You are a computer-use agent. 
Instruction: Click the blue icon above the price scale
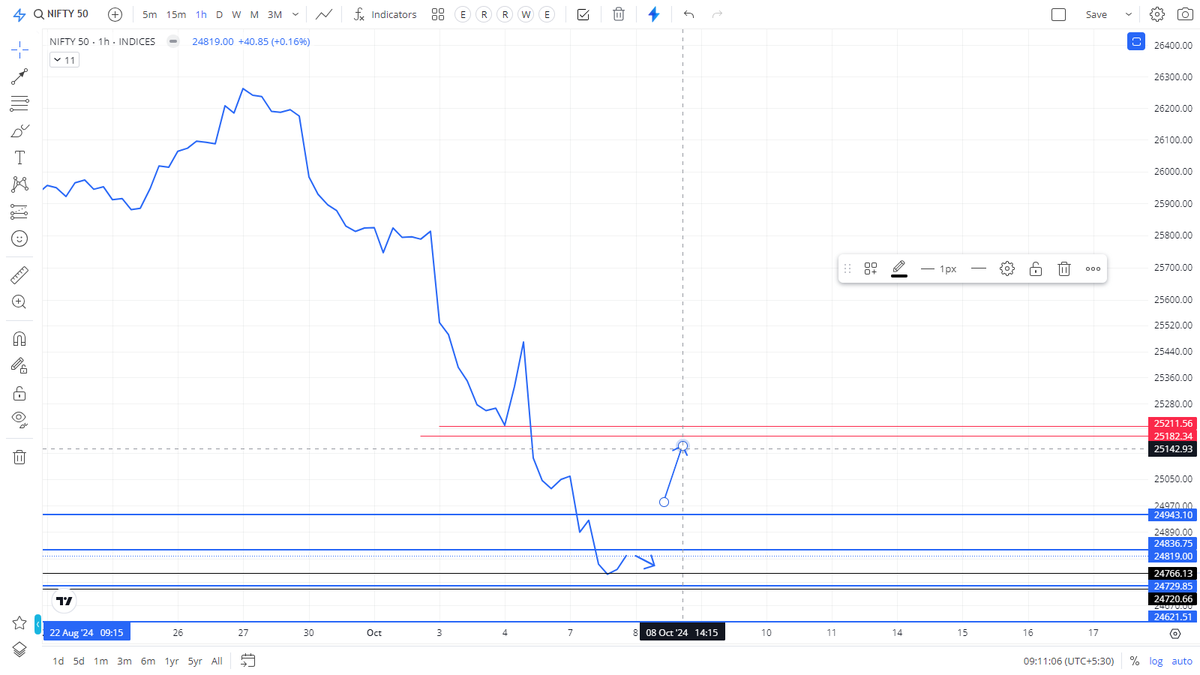pyautogui.click(x=1135, y=42)
